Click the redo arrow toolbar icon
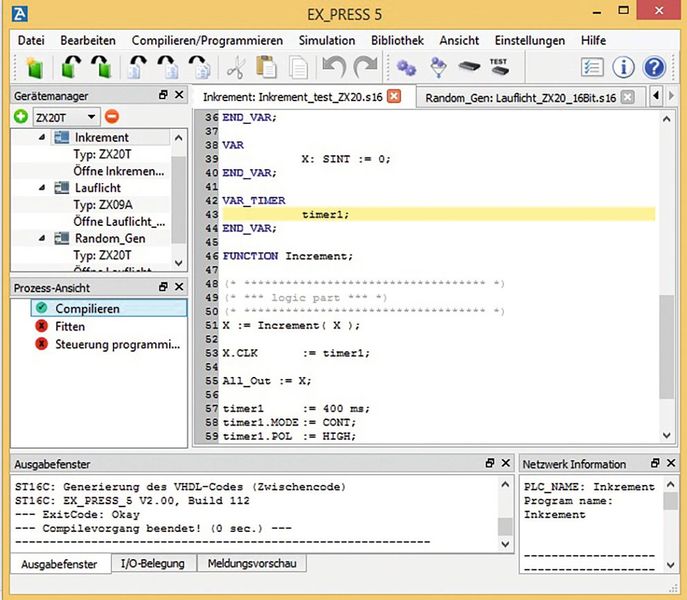Screen dimensions: 687x600 [366, 67]
